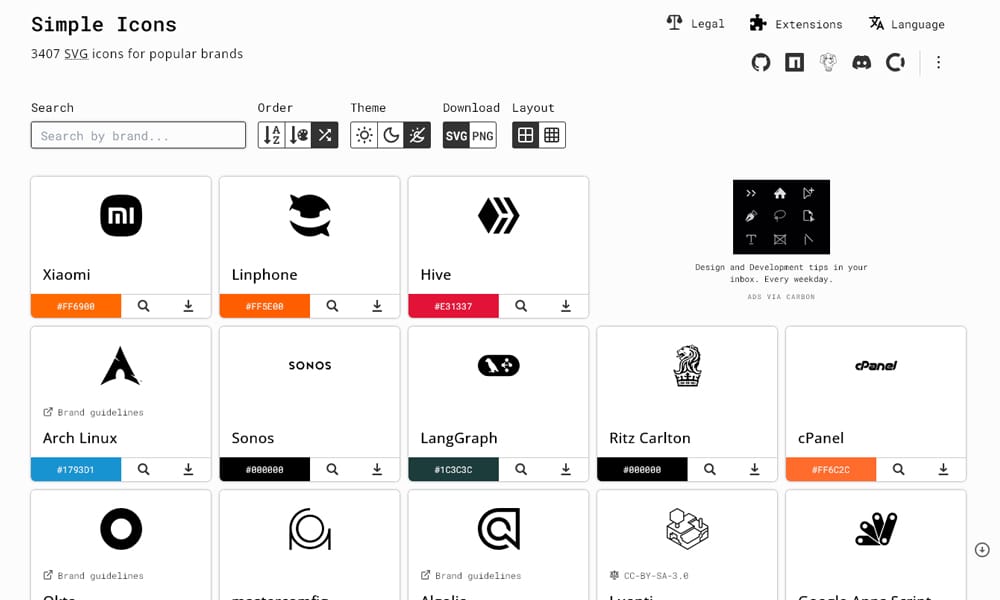Open the three-dot more options menu
1000x600 pixels.
(938, 62)
